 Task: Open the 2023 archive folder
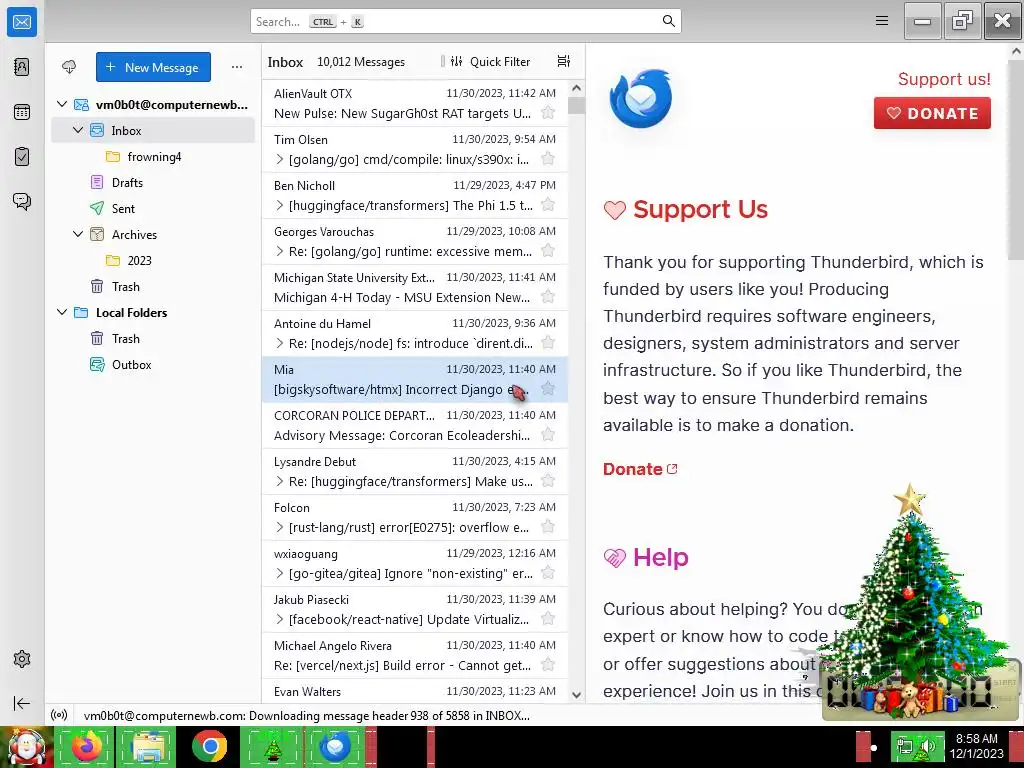[x=154, y=261]
